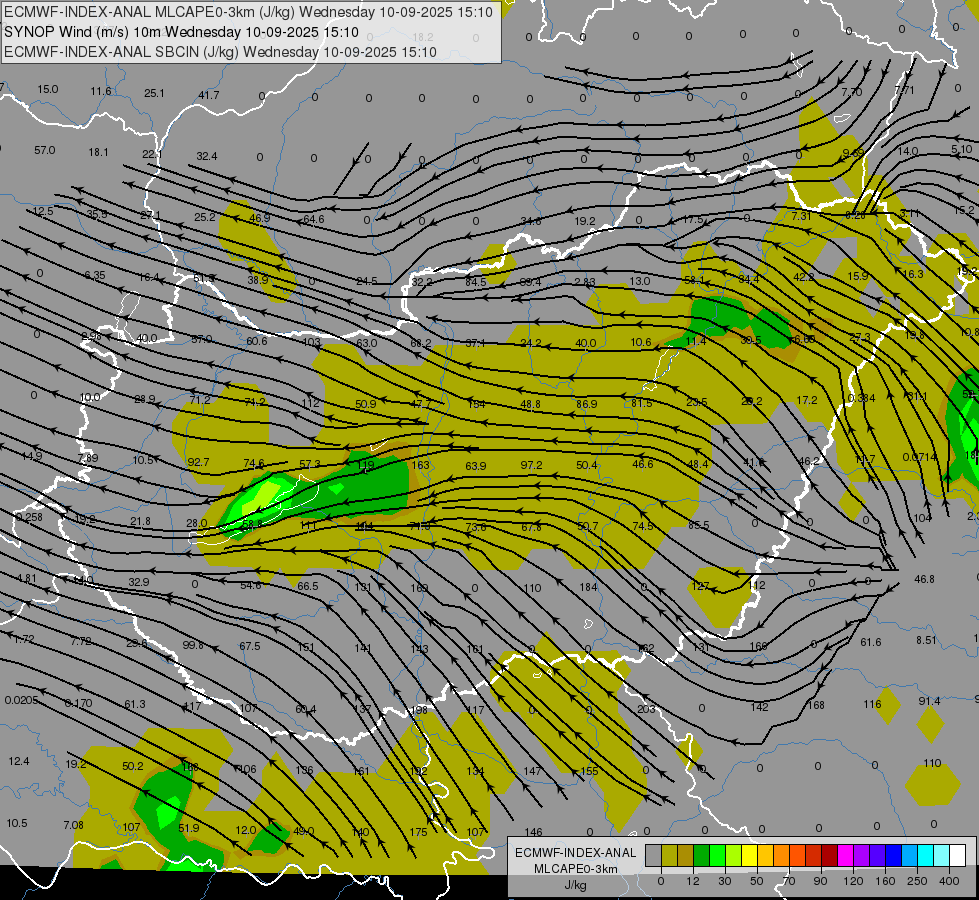Click the gray first swatch in color legend
Viewport: 979px width, 900px height.
pos(653,855)
